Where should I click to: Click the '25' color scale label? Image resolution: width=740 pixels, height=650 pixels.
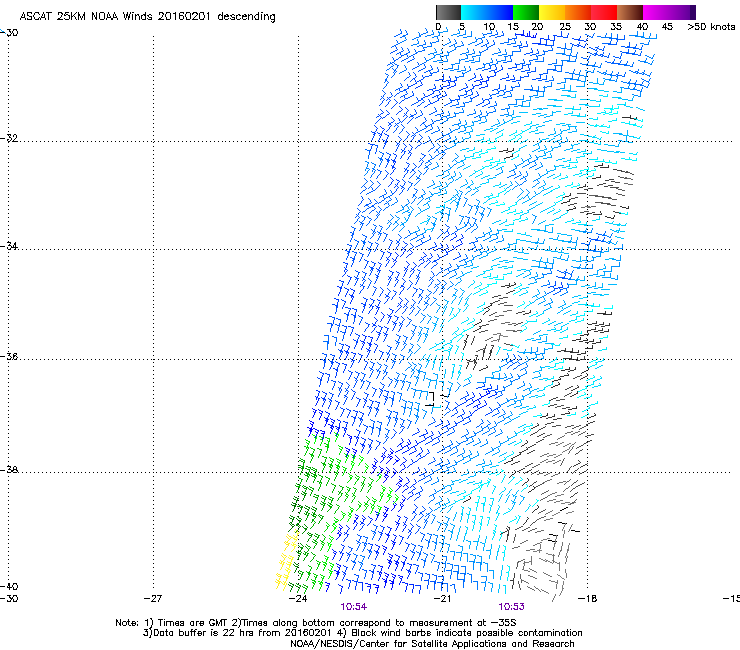point(564,27)
